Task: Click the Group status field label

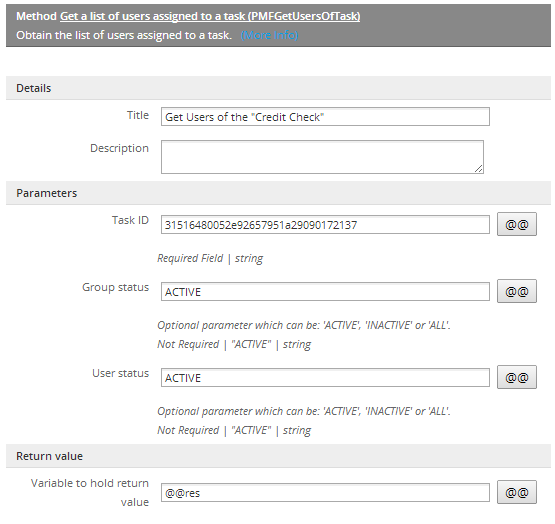Action: [115, 287]
